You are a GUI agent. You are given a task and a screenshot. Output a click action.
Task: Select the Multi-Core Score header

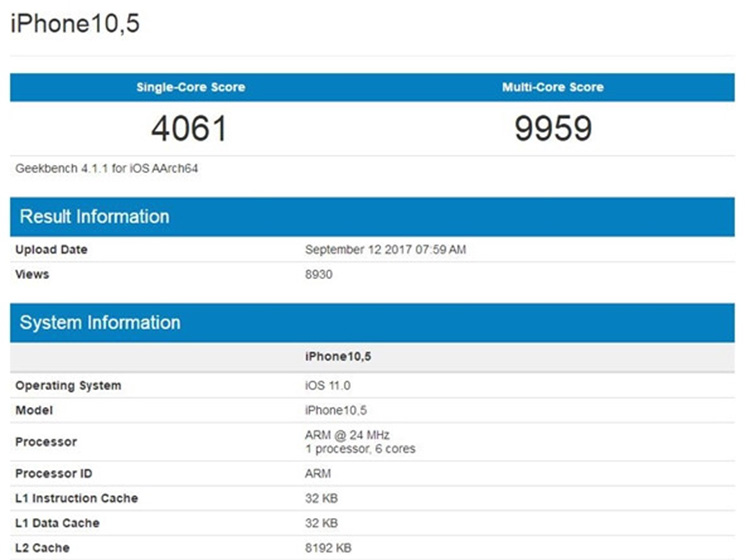coord(553,87)
